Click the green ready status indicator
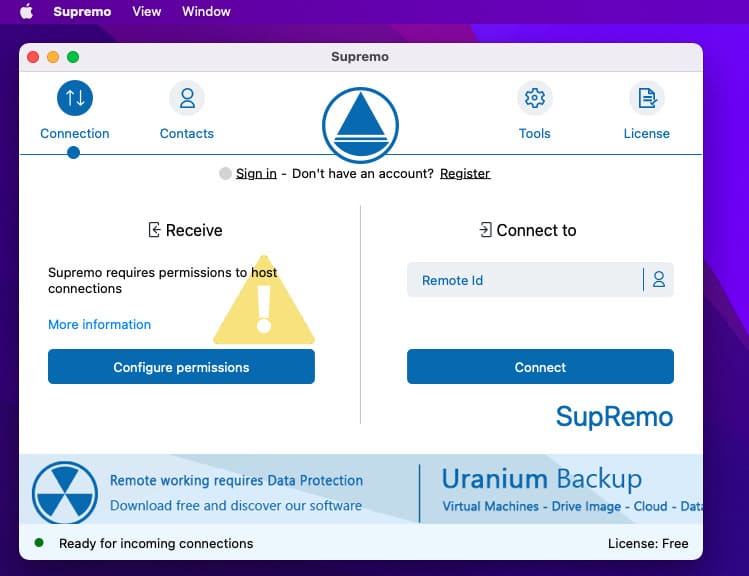Screen dimensions: 749x576 click(39, 543)
